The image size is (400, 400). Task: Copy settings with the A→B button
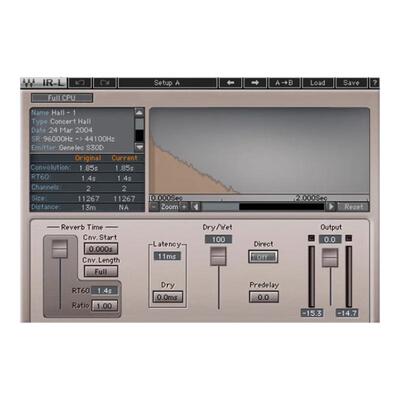(284, 83)
